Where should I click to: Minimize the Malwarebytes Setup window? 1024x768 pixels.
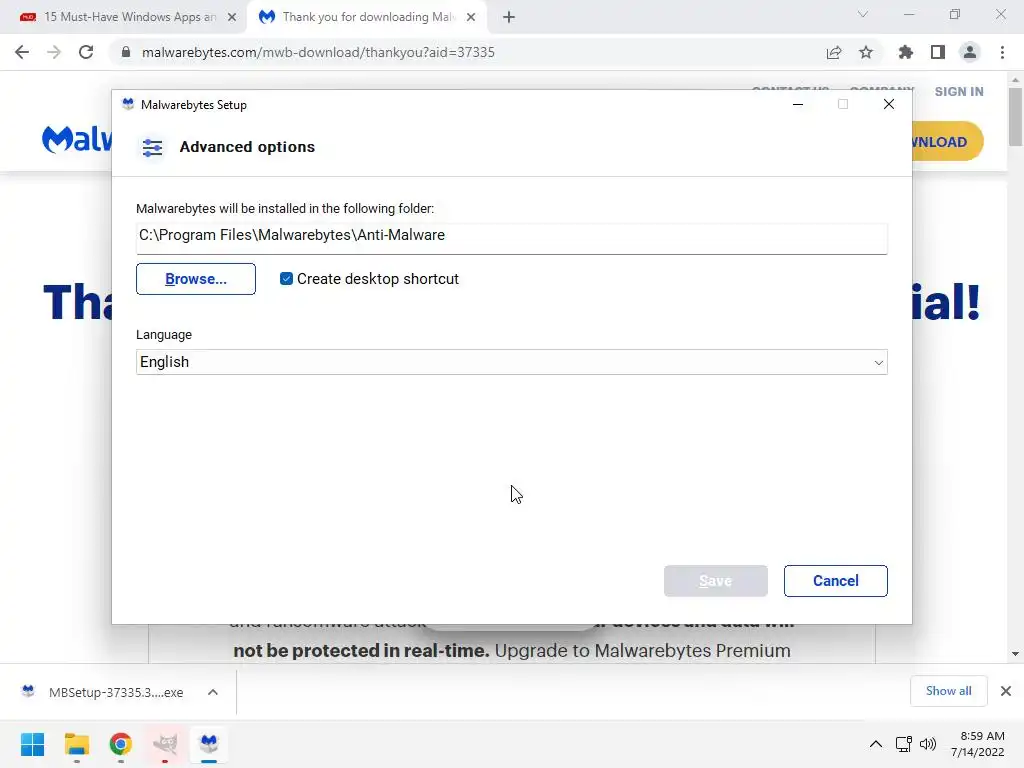tap(797, 104)
